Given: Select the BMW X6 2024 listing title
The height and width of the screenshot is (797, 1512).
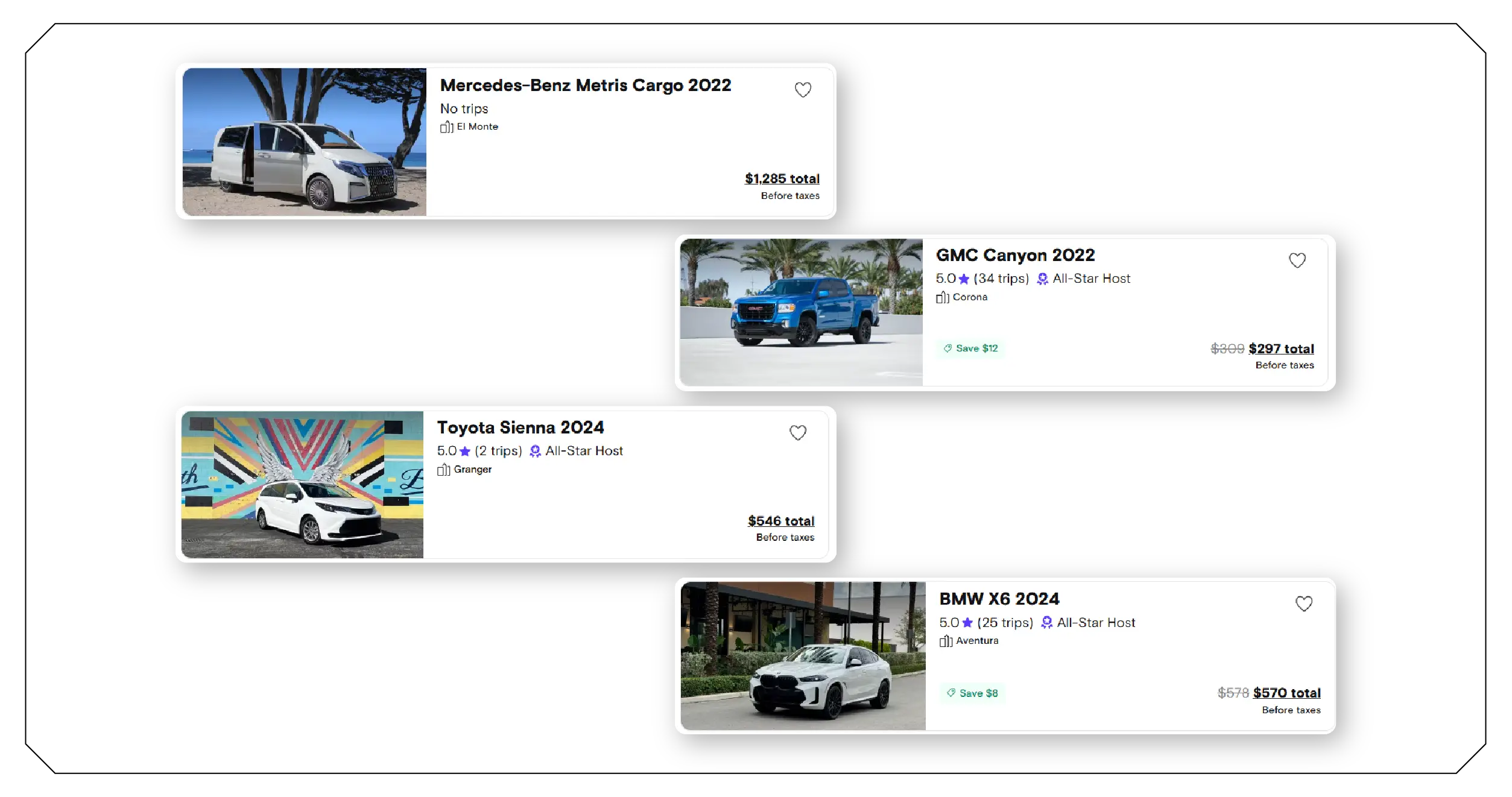Looking at the screenshot, I should tap(999, 599).
